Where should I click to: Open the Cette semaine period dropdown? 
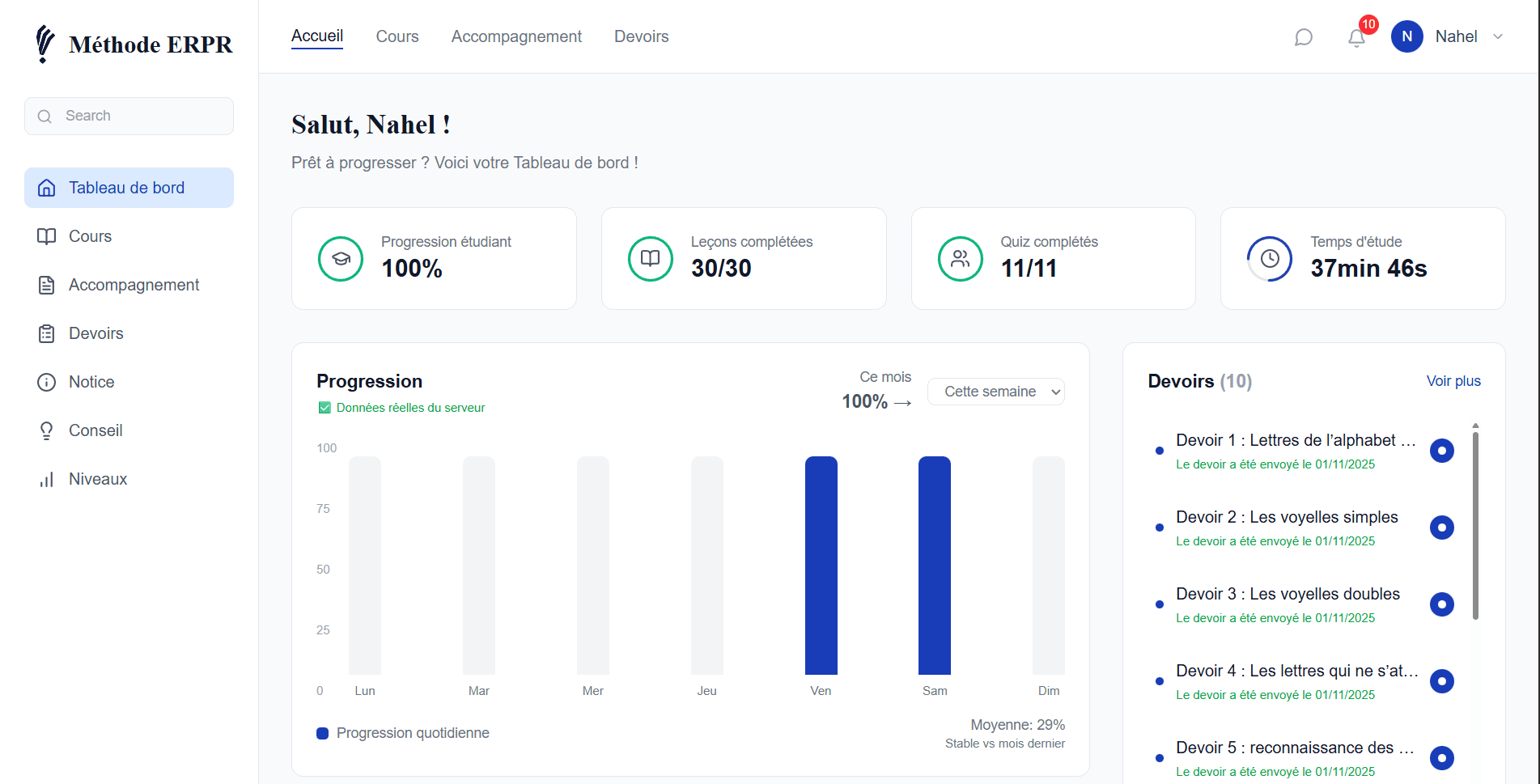coord(995,392)
